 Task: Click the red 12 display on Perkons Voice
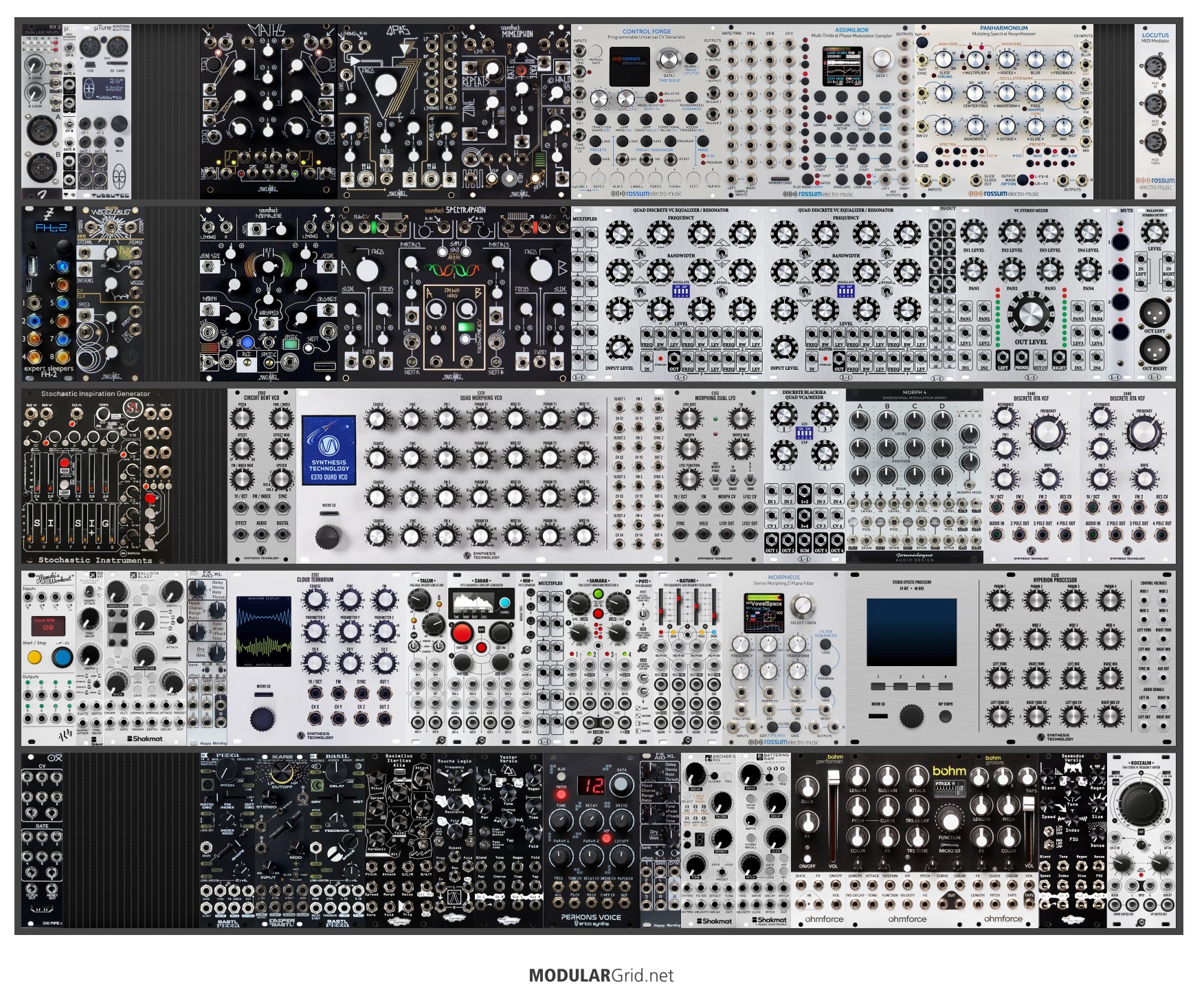coord(590,786)
